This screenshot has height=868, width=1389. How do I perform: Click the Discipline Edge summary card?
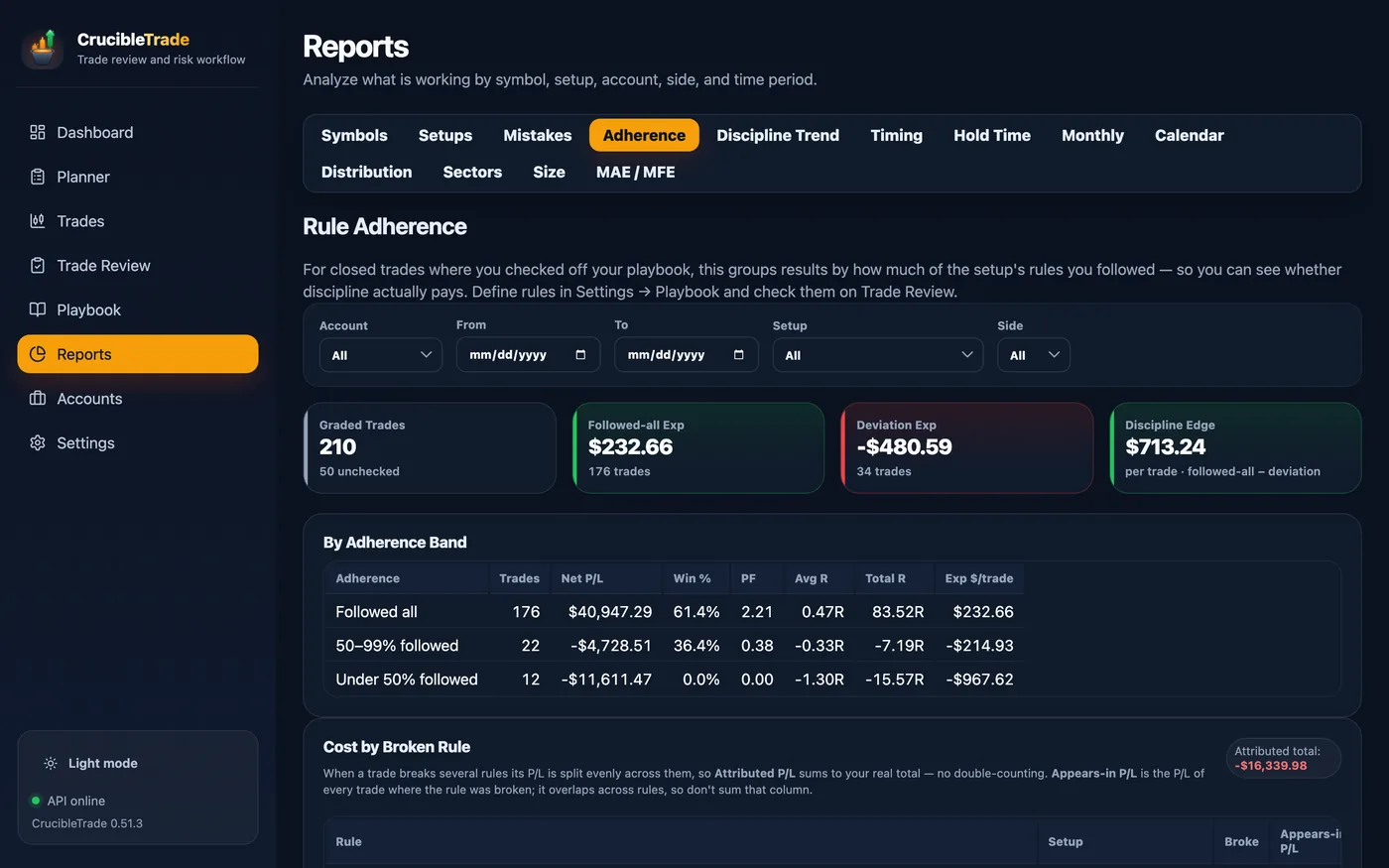(1235, 447)
